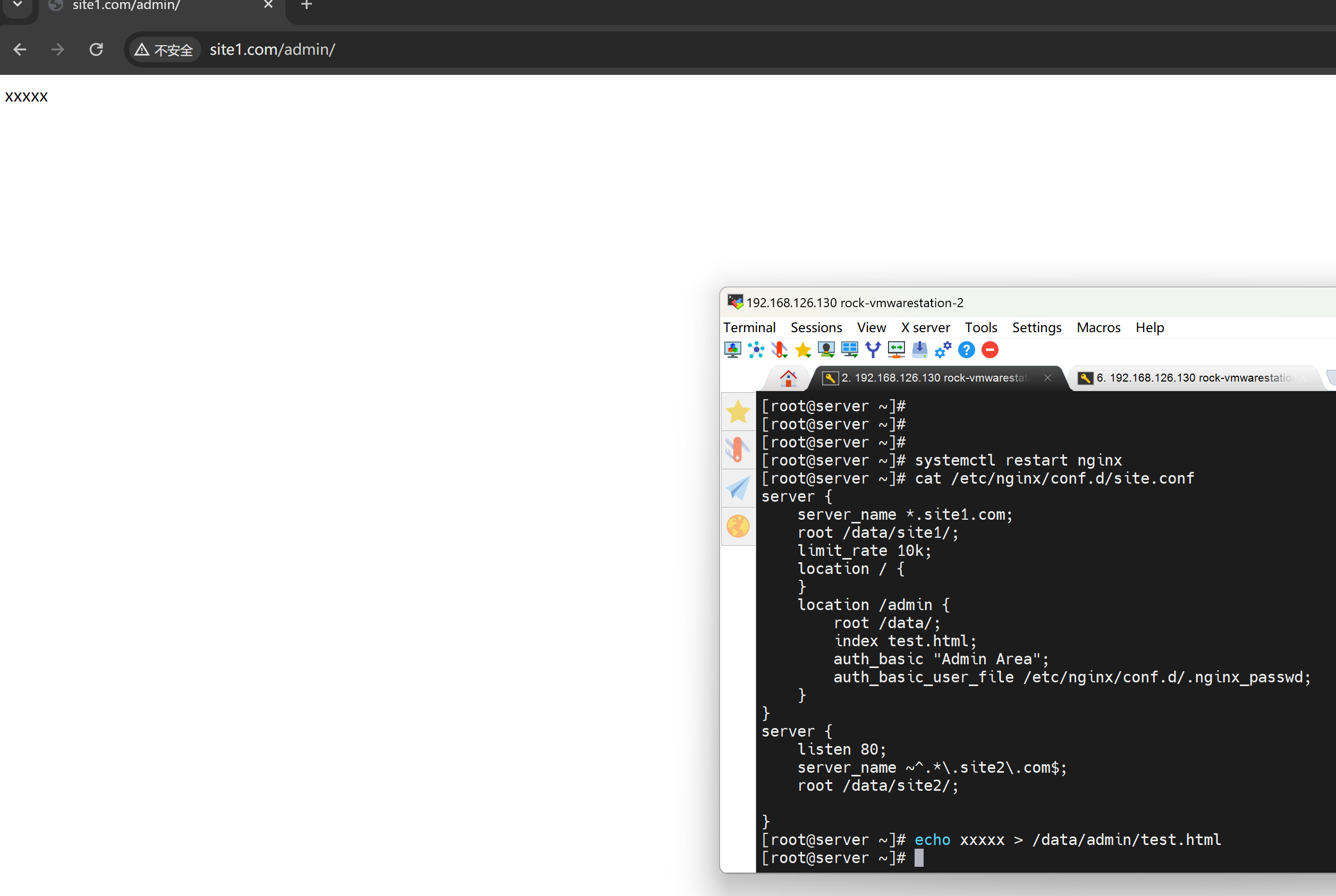Image resolution: width=1336 pixels, height=896 pixels.
Task: Open the blue gears Settings icon
Action: (x=943, y=349)
